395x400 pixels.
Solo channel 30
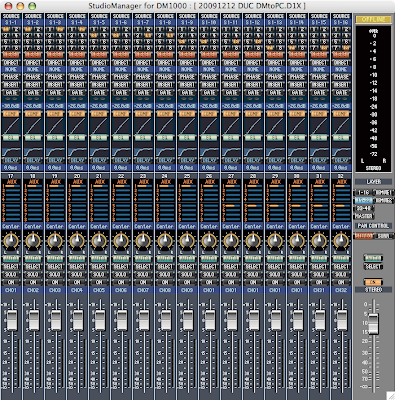point(297,274)
